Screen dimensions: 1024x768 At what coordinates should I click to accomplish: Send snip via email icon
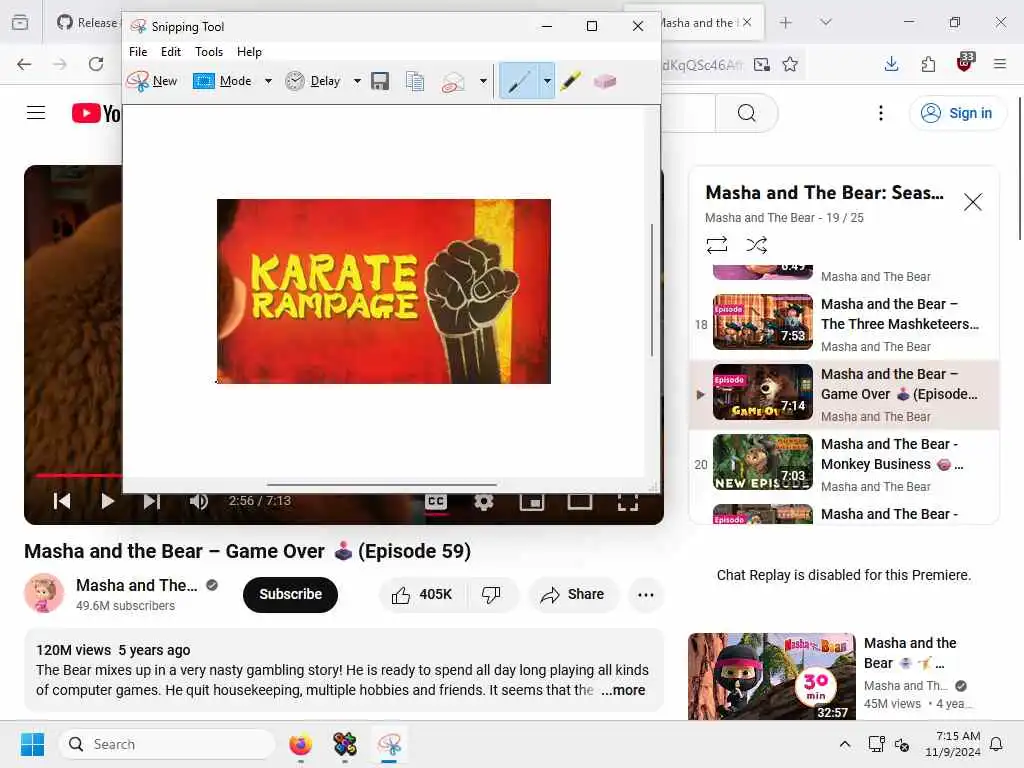point(453,82)
